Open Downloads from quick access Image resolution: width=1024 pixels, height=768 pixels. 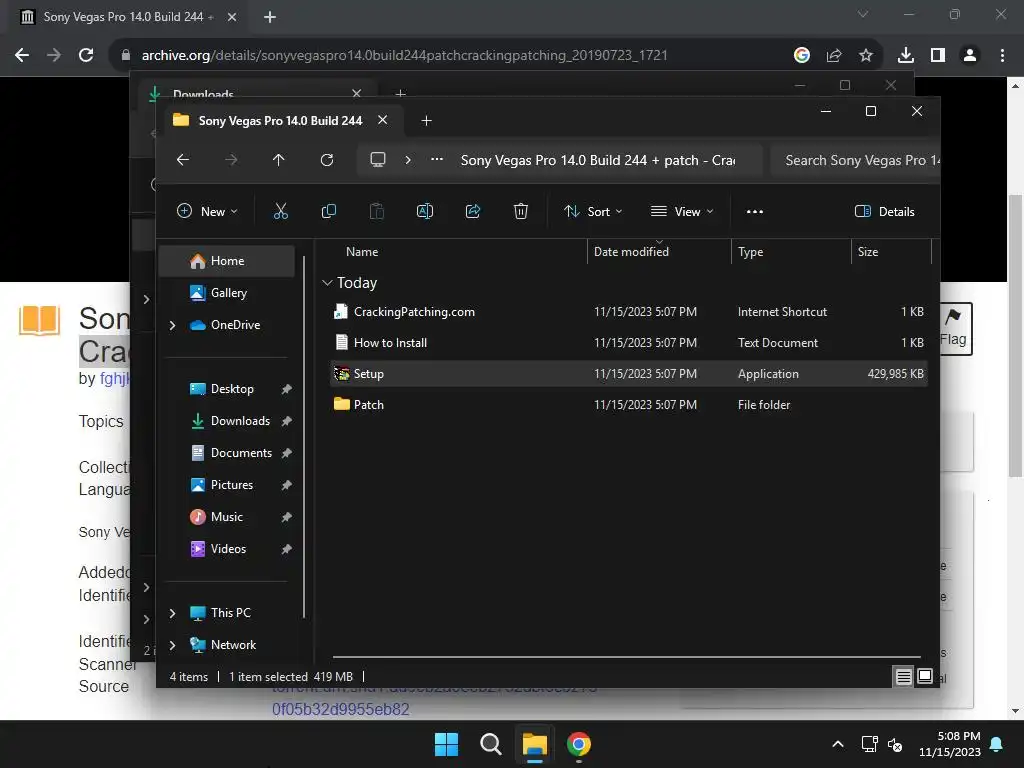click(227, 421)
